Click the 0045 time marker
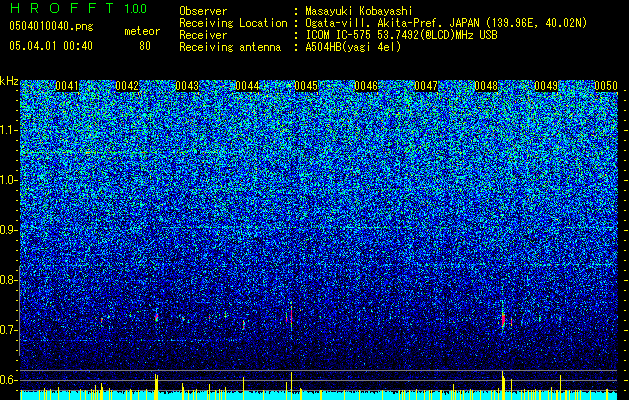Screen dimensions: 629x400 coord(306,86)
